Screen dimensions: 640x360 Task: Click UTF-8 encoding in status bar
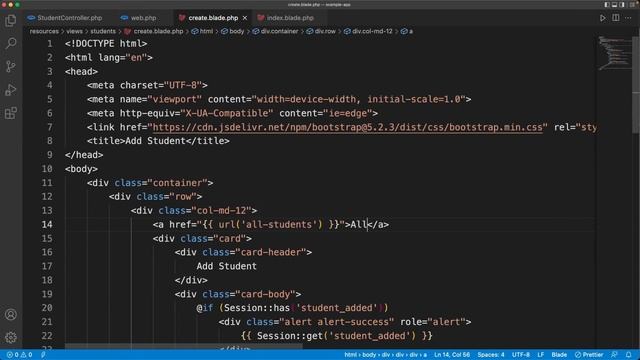point(521,355)
